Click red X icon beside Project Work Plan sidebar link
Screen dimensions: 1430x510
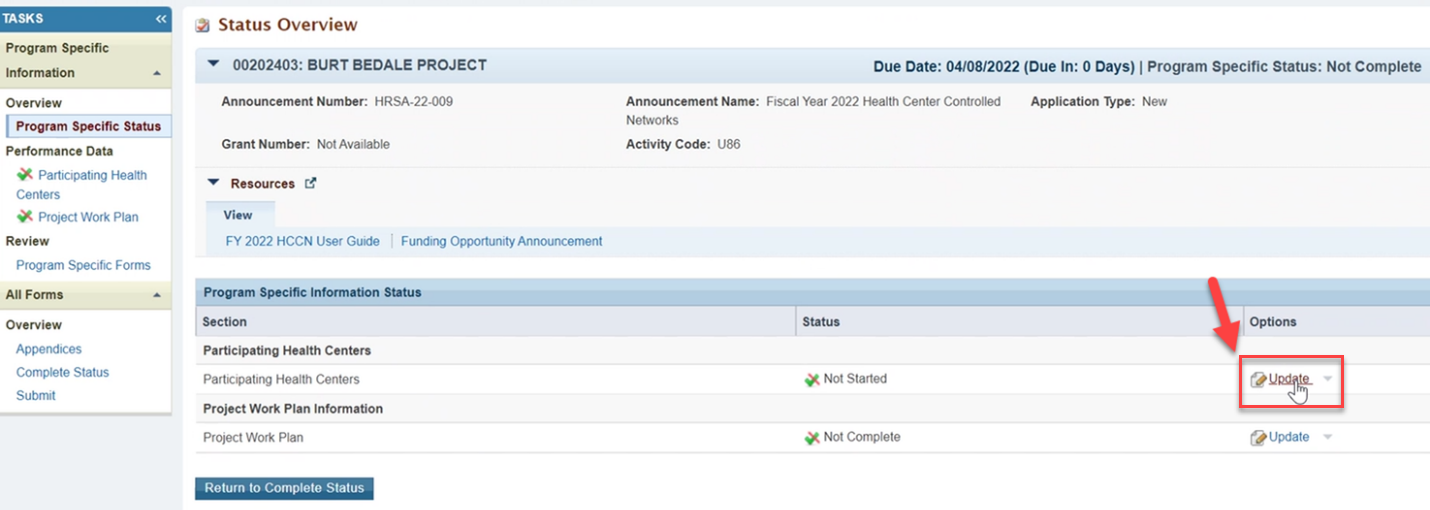(25, 217)
